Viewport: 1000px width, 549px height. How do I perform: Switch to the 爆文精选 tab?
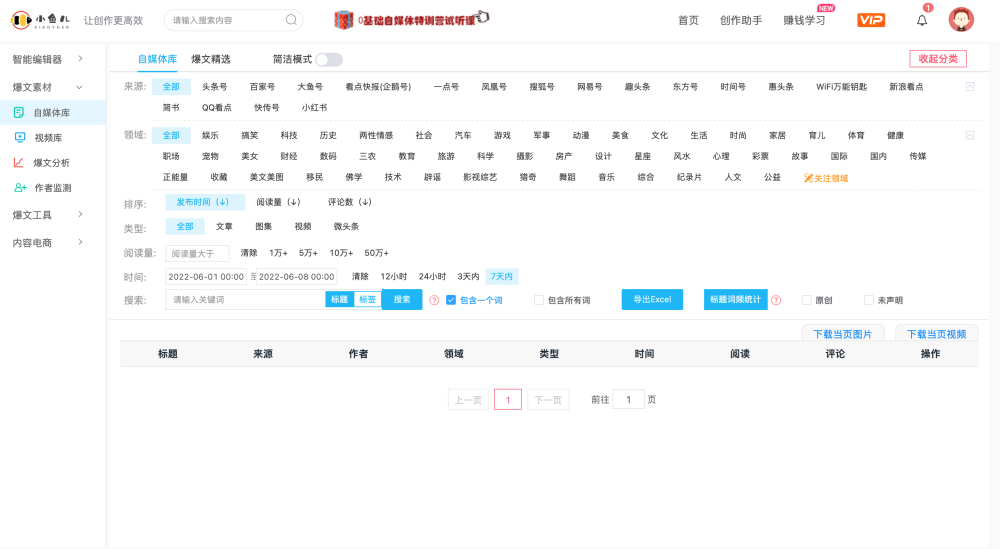coord(210,59)
